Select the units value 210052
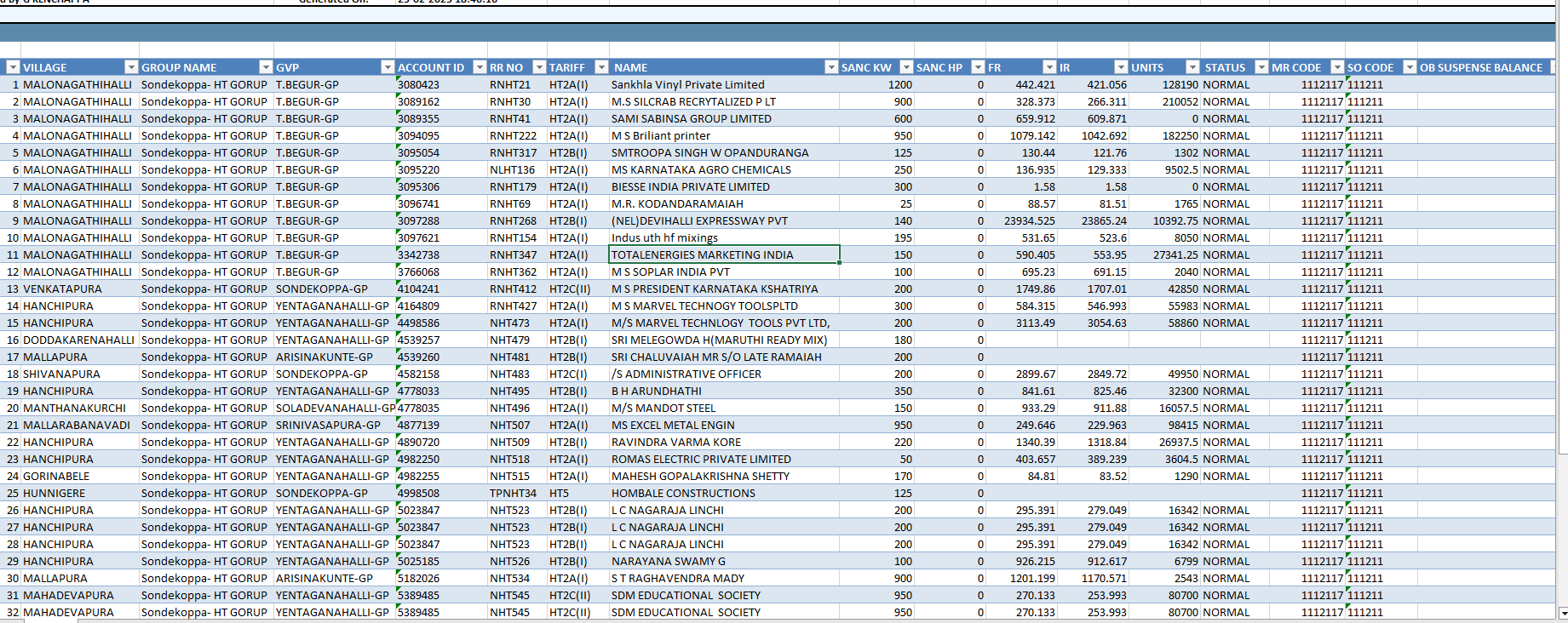 pos(1164,101)
